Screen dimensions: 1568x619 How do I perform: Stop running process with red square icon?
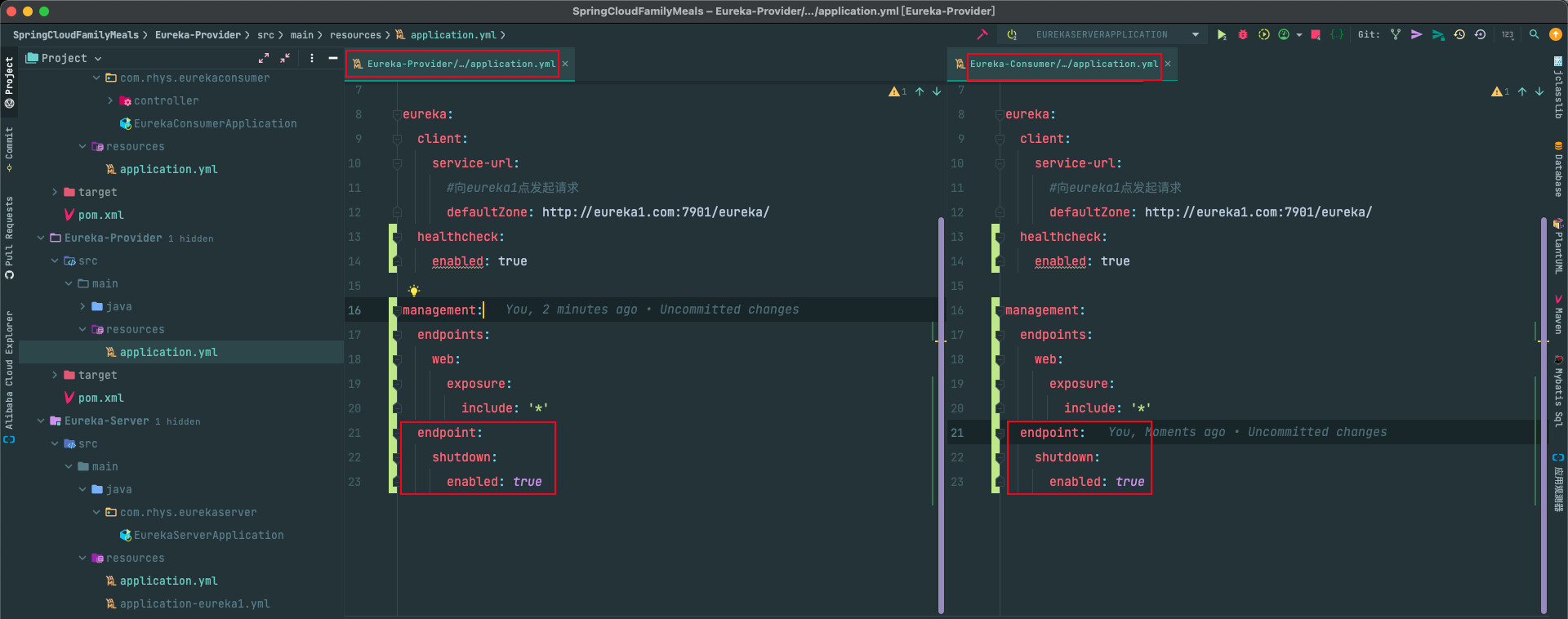coord(1316,34)
